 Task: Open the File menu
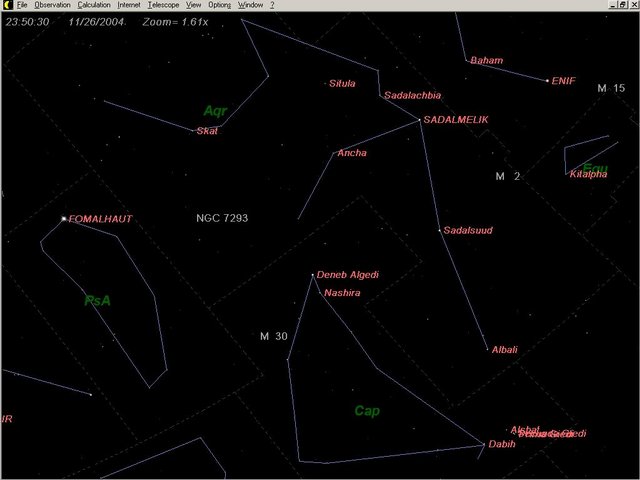click(22, 5)
